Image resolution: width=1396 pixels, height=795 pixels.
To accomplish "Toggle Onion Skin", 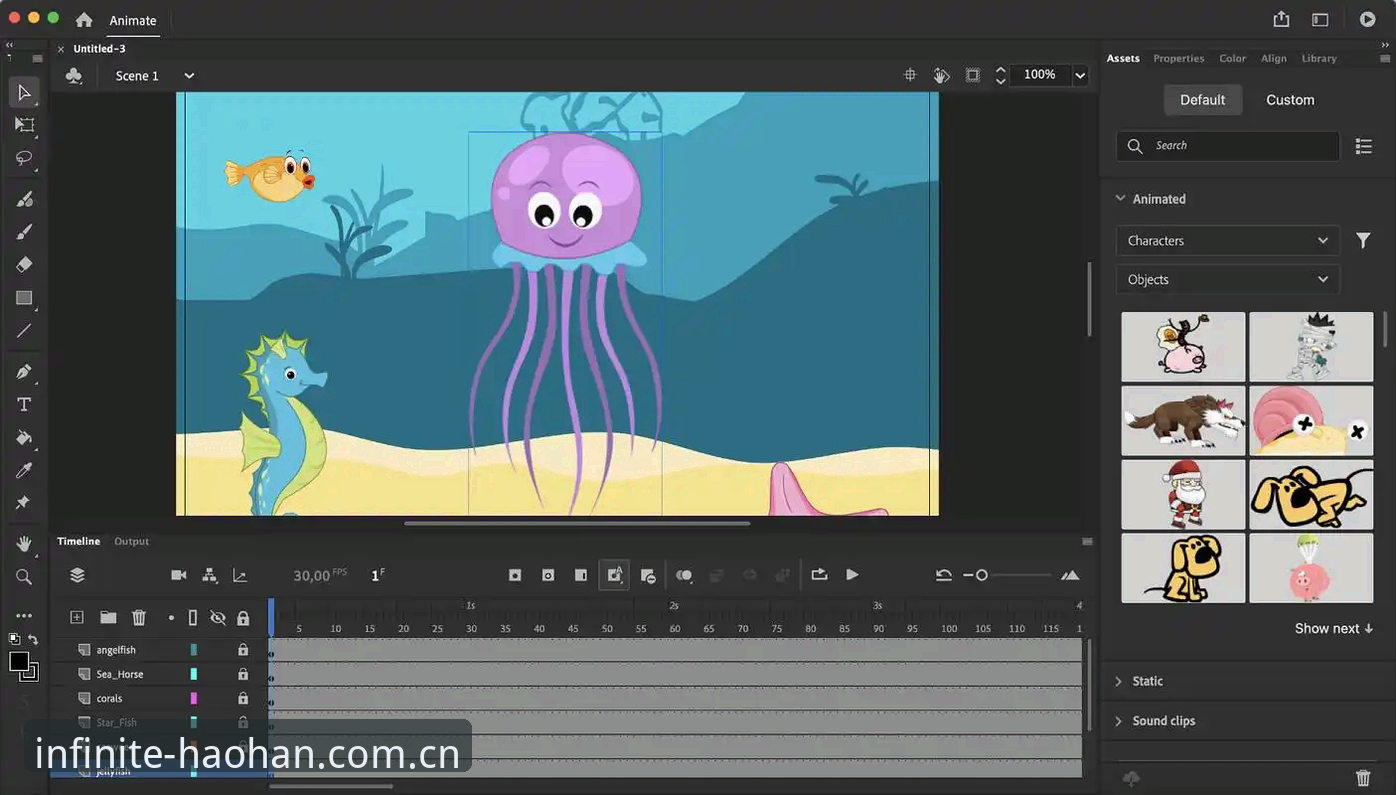I will (x=684, y=576).
